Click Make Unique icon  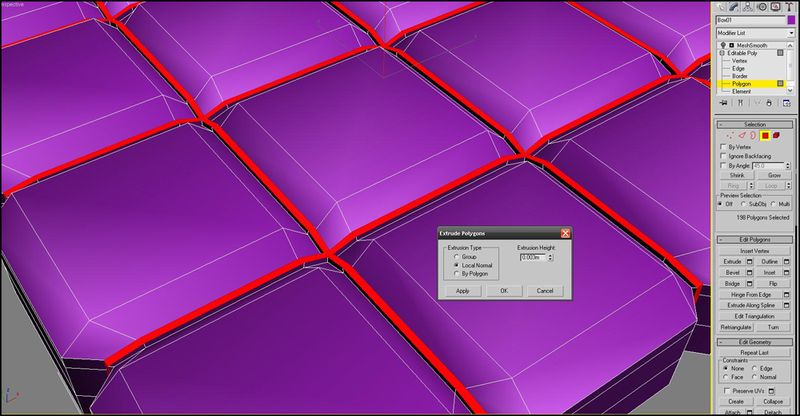coord(757,103)
